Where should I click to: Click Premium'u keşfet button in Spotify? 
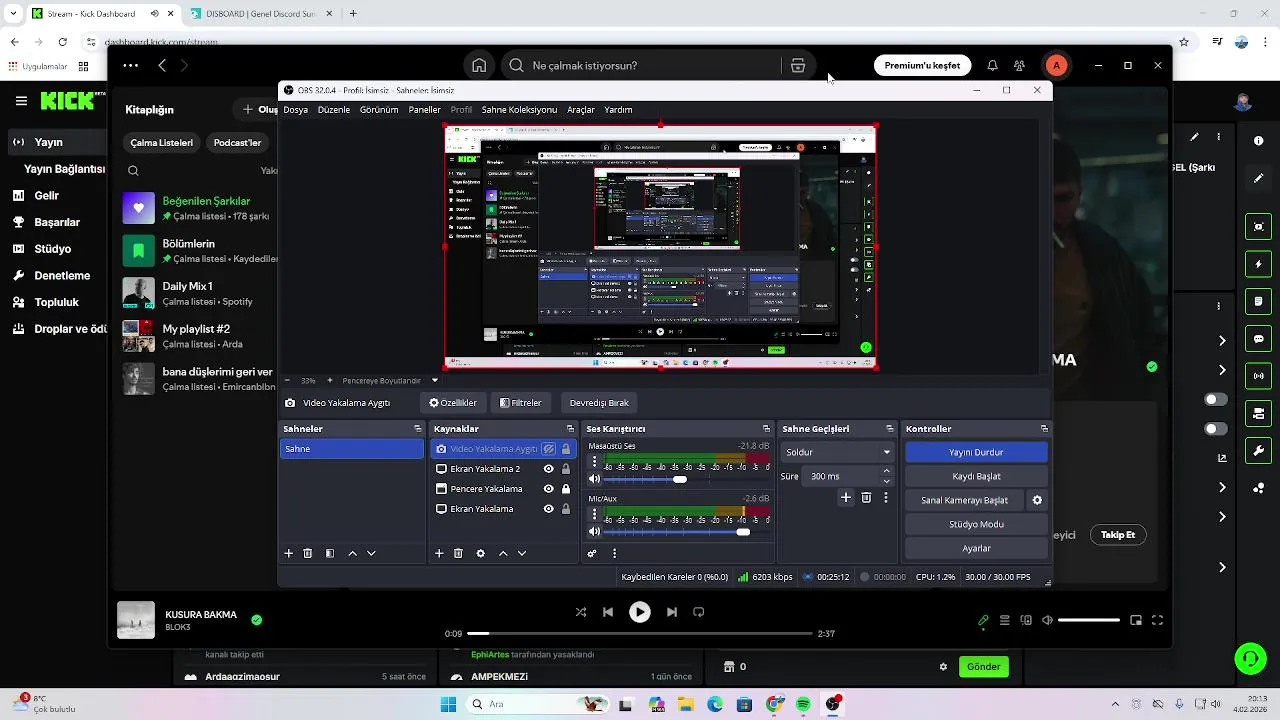(x=922, y=65)
